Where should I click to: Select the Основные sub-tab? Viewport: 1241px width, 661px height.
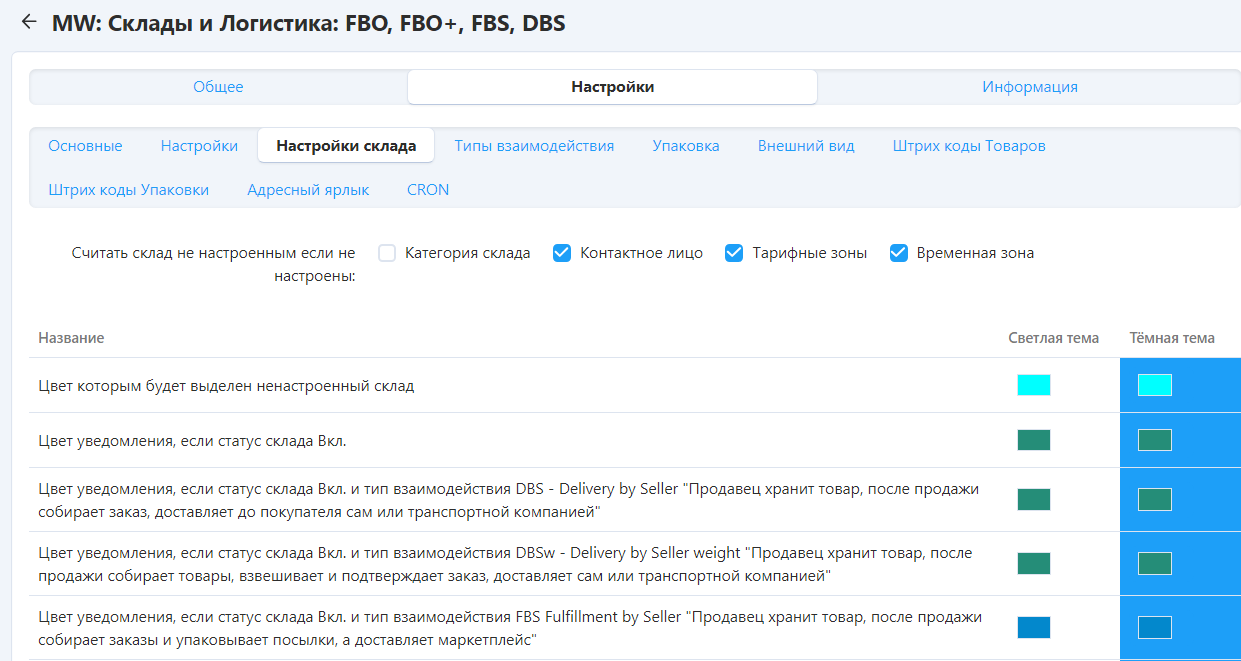pyautogui.click(x=85, y=146)
